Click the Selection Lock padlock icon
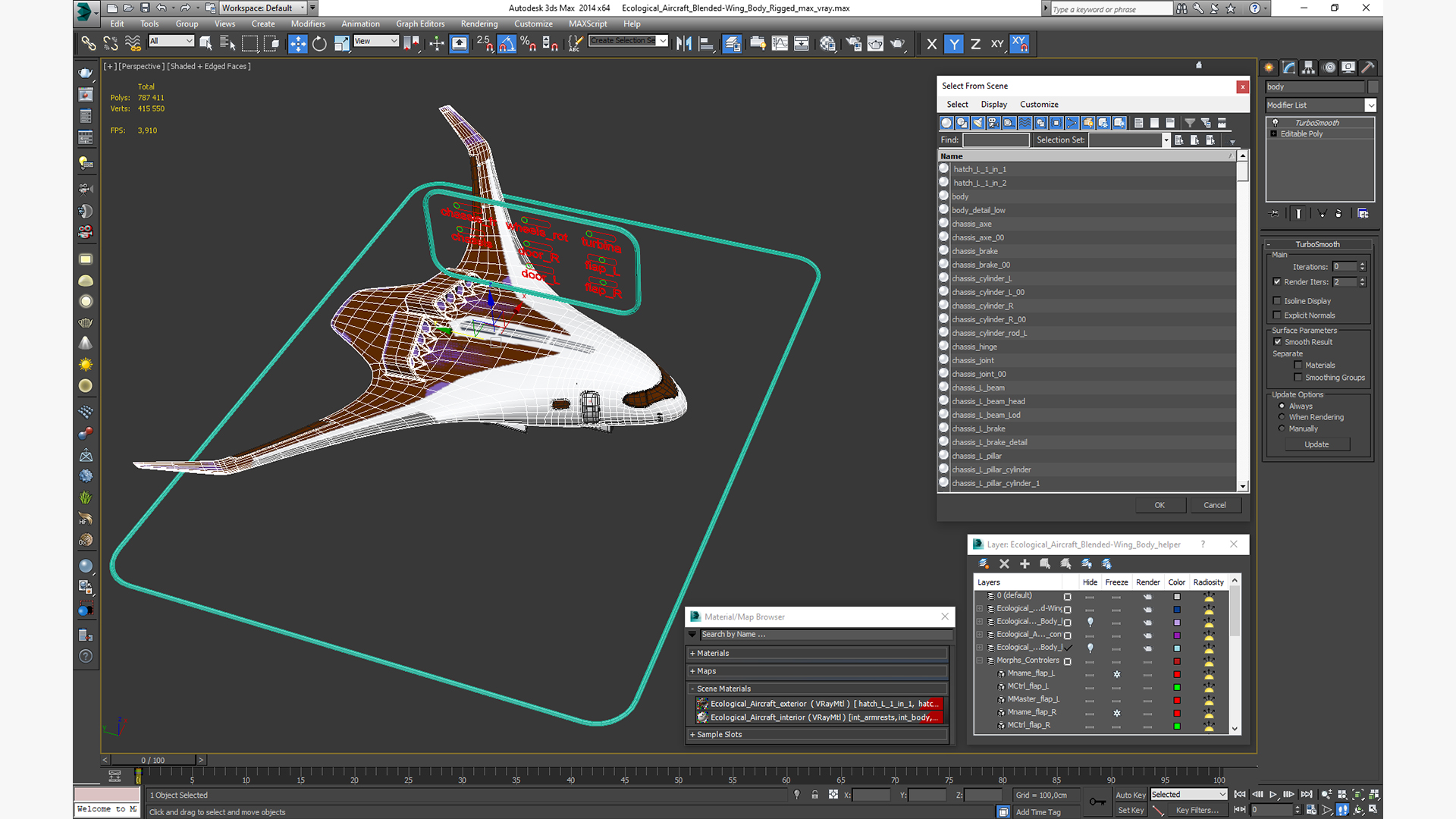 [814, 795]
